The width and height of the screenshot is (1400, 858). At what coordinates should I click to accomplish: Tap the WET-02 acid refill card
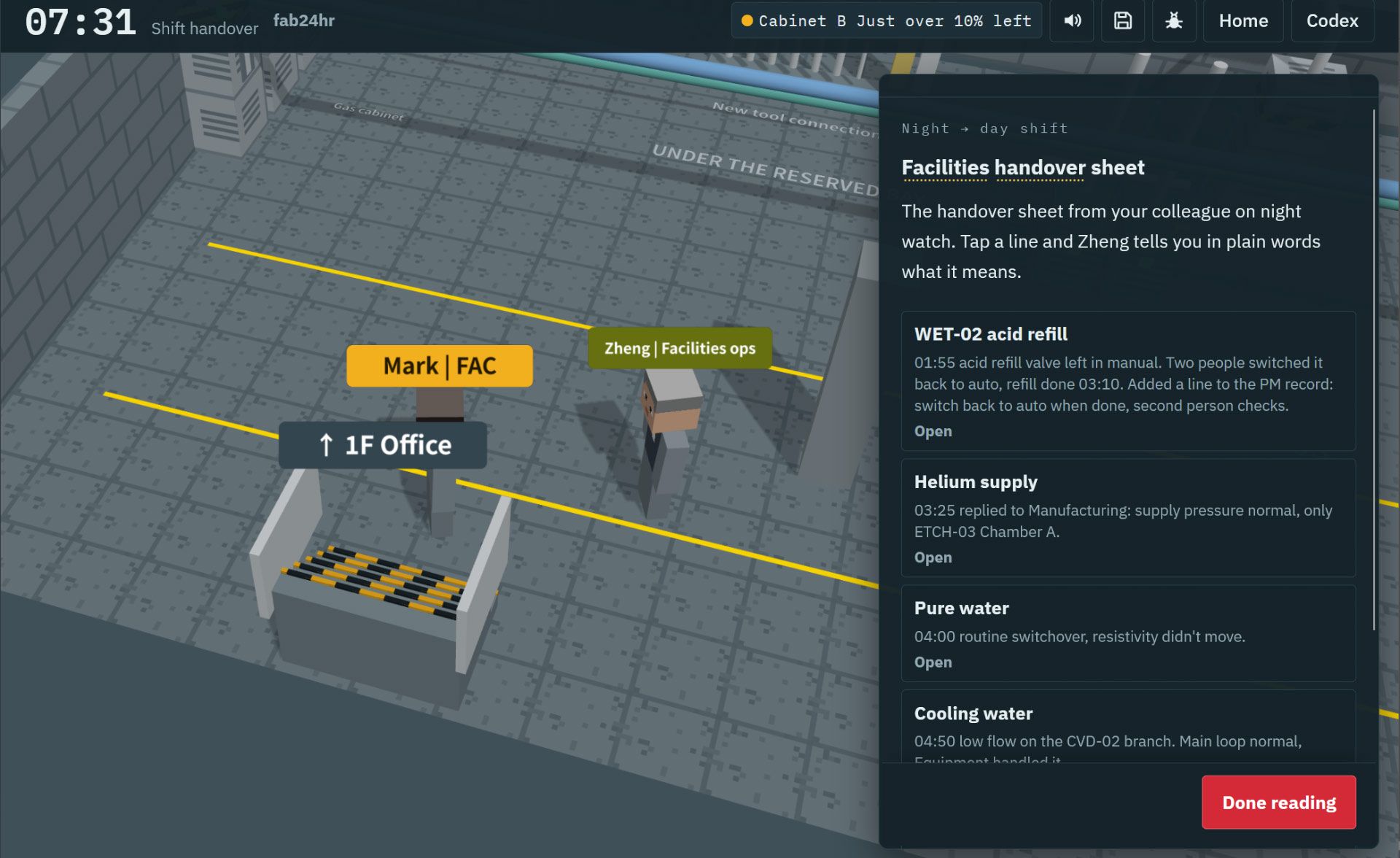point(1128,381)
